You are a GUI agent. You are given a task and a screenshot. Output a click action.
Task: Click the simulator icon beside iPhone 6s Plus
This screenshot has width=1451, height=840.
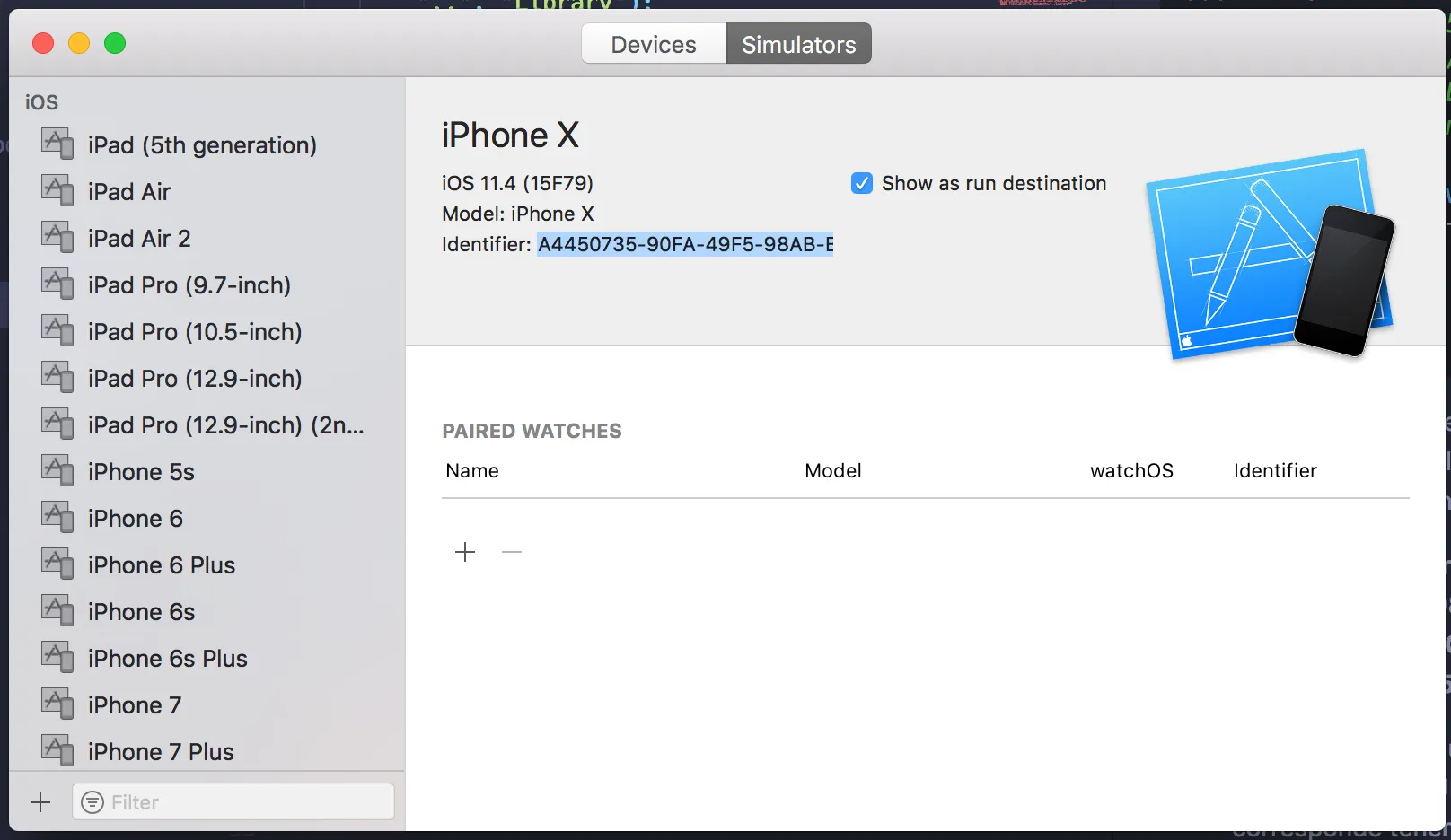click(57, 657)
